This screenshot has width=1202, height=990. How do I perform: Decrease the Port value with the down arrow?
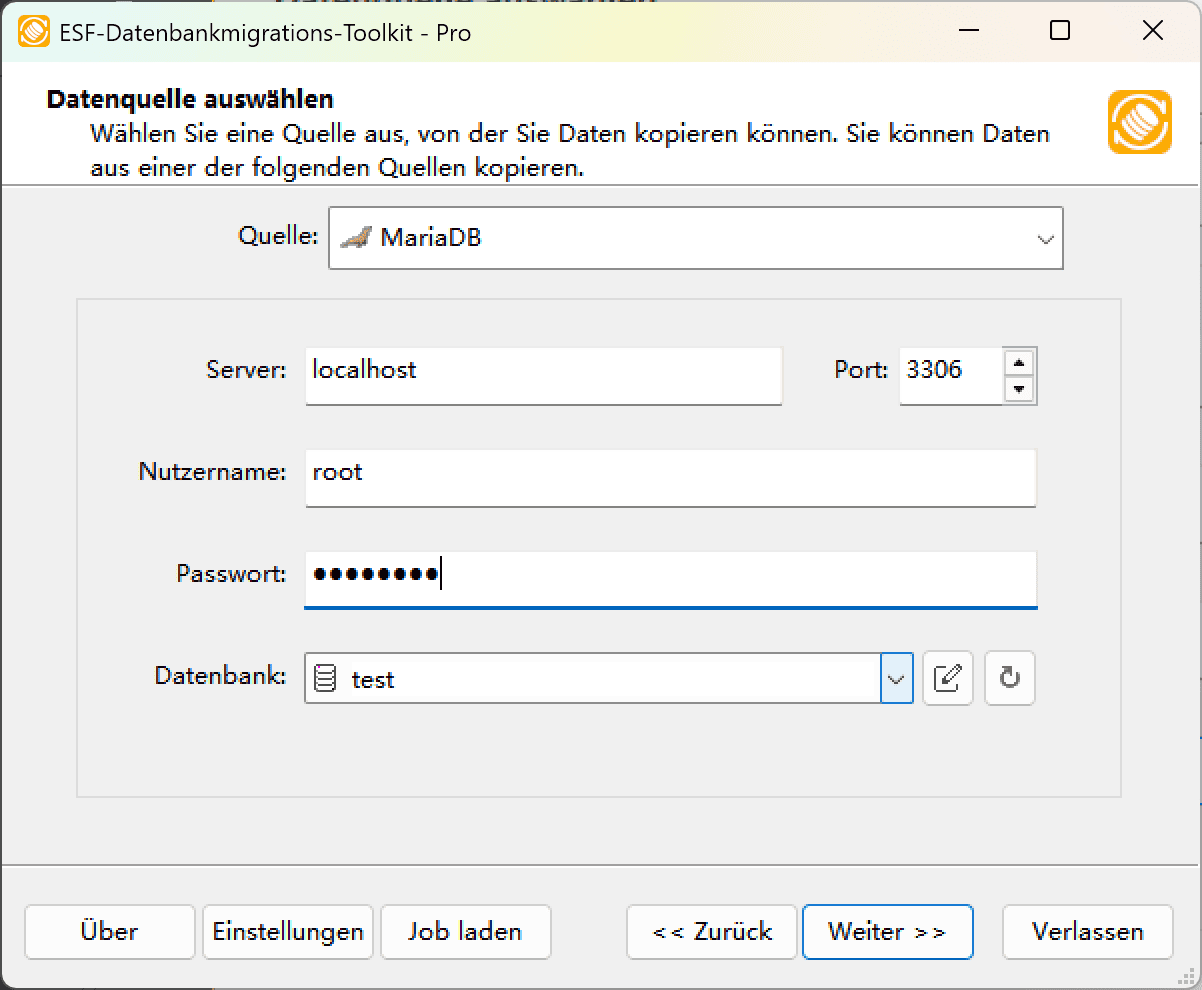(1020, 389)
